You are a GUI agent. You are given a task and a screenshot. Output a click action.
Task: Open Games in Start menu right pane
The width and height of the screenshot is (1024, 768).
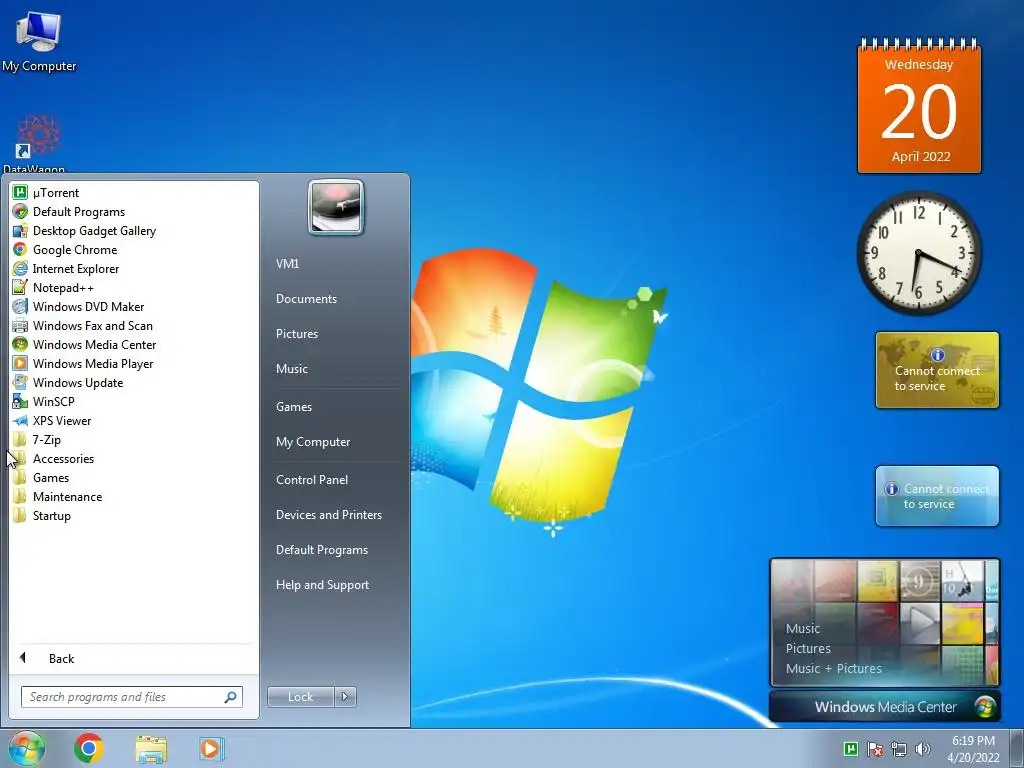[294, 407]
